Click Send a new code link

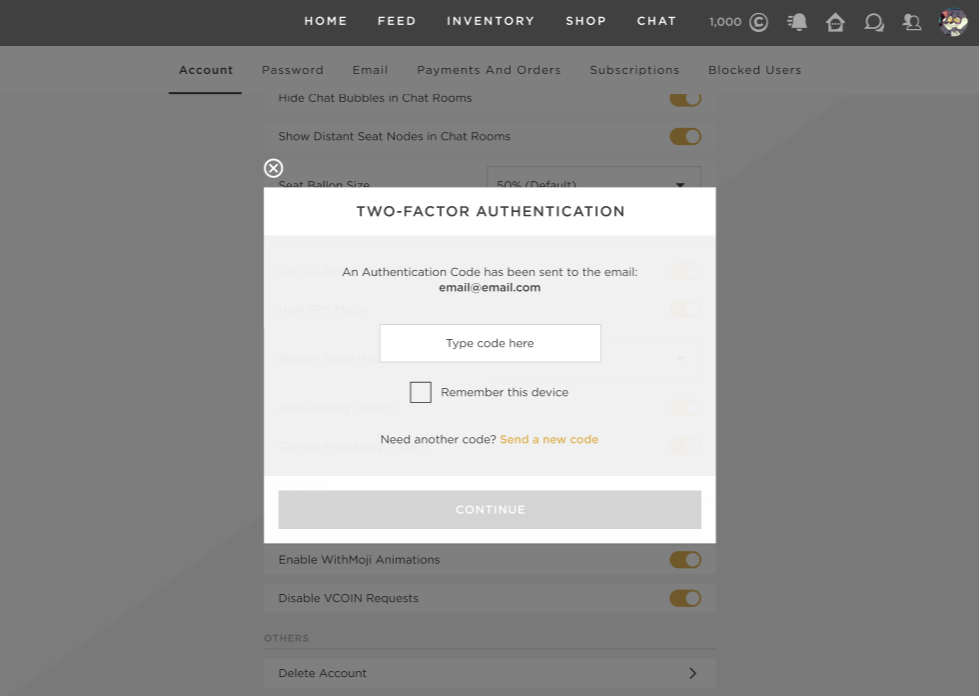tap(548, 439)
